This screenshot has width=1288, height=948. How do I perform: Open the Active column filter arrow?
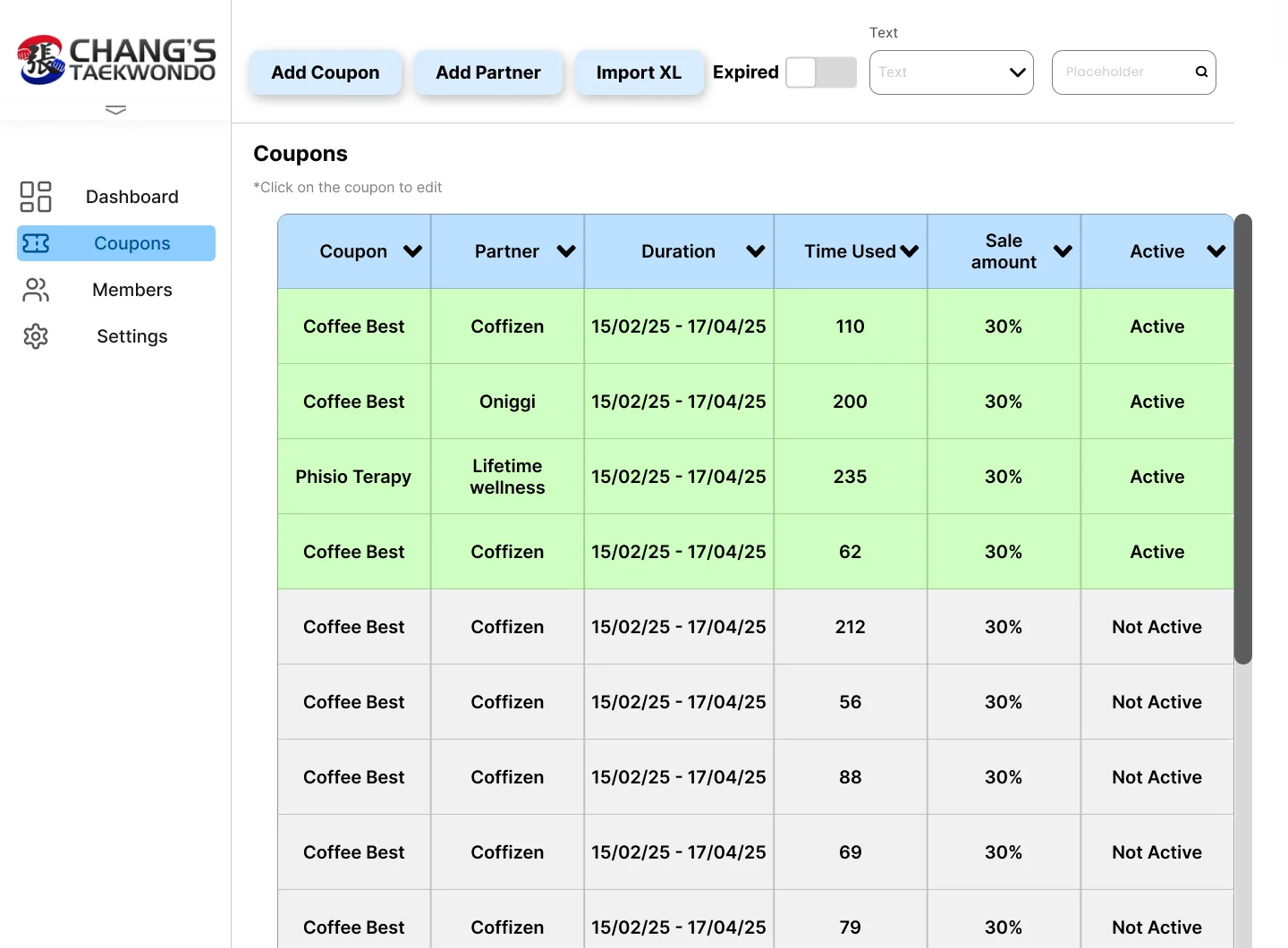coord(1216,251)
